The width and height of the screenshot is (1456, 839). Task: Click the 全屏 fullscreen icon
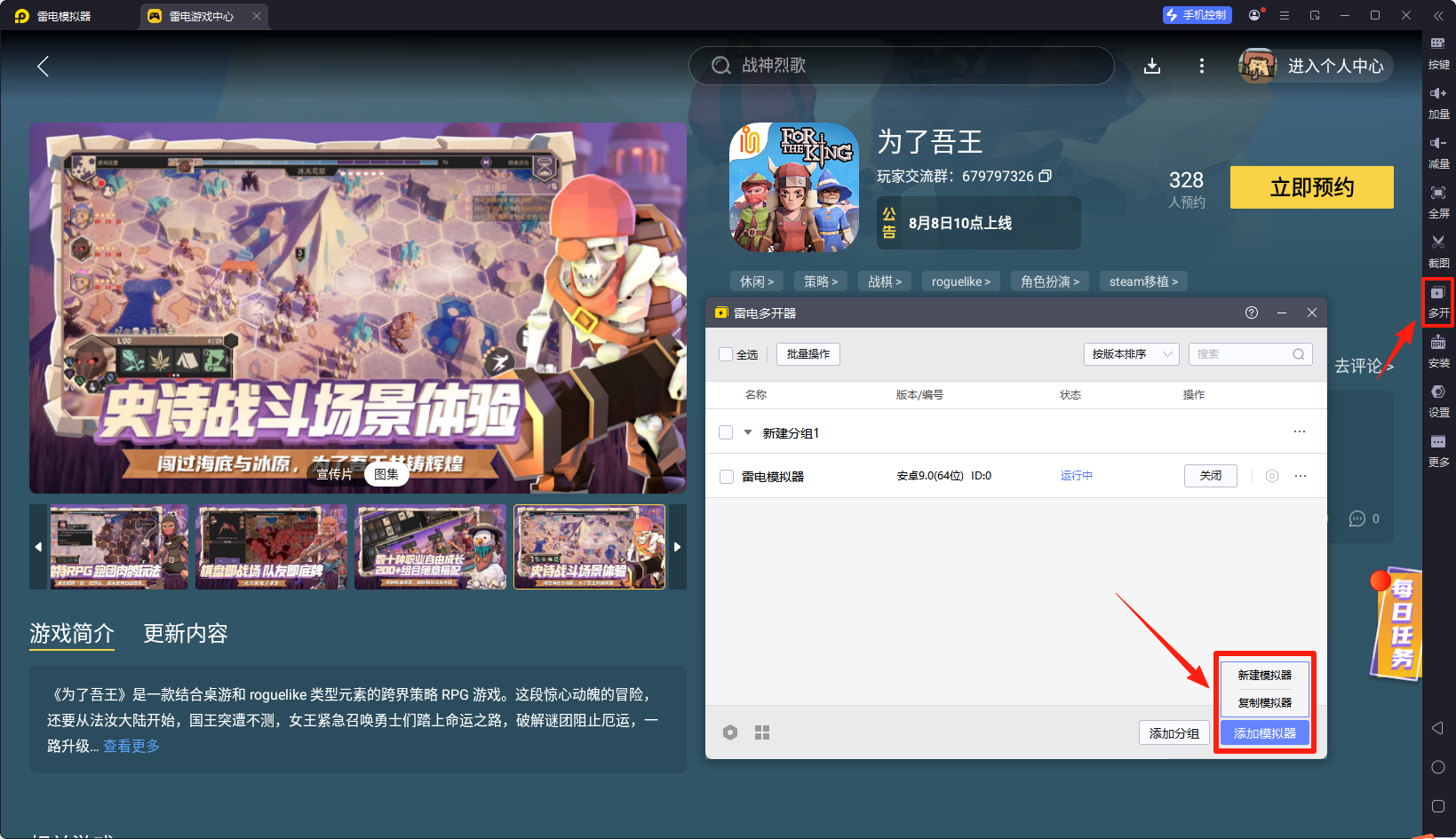pos(1437,194)
